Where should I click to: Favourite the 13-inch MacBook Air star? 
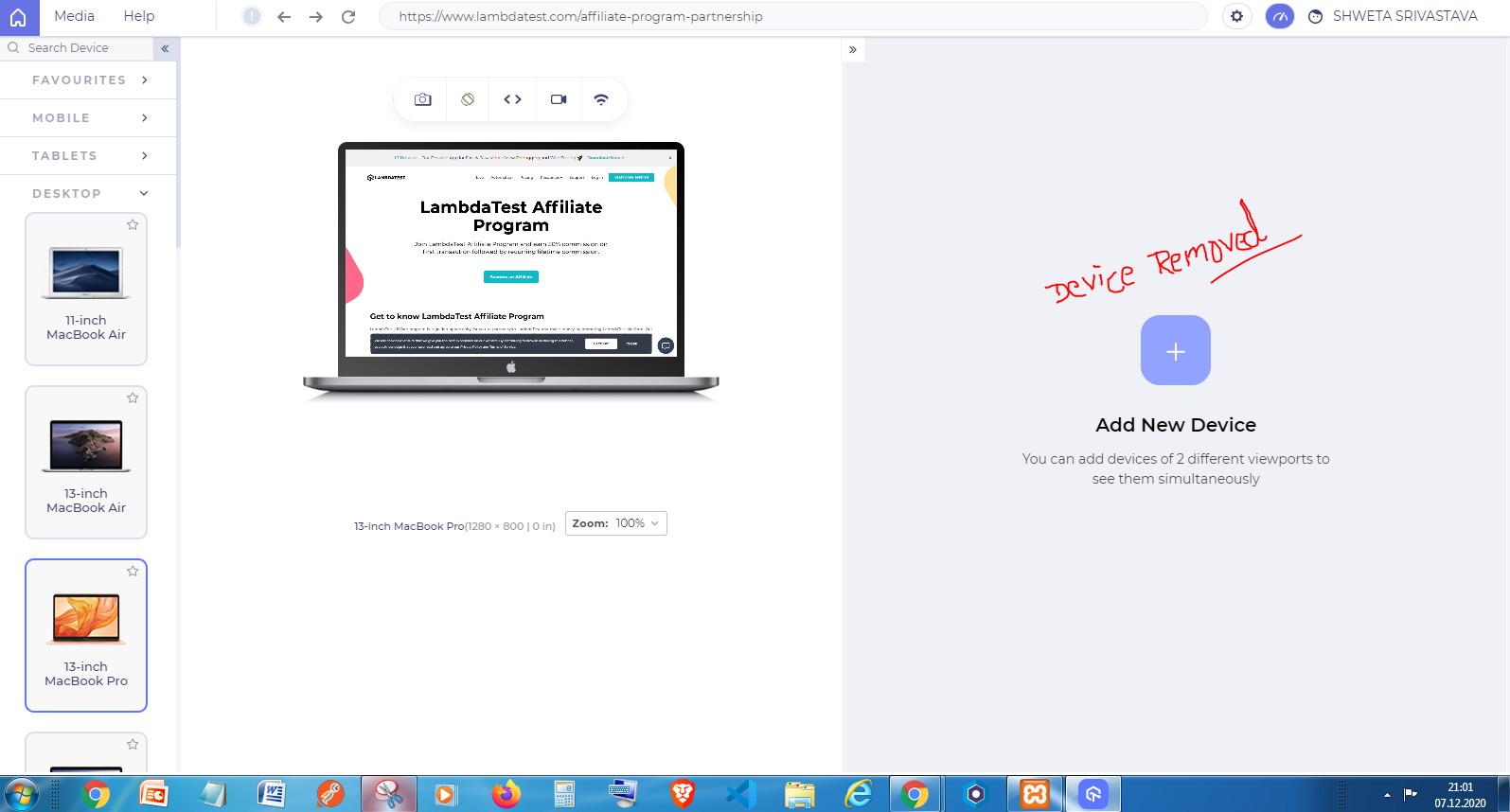pyautogui.click(x=133, y=398)
